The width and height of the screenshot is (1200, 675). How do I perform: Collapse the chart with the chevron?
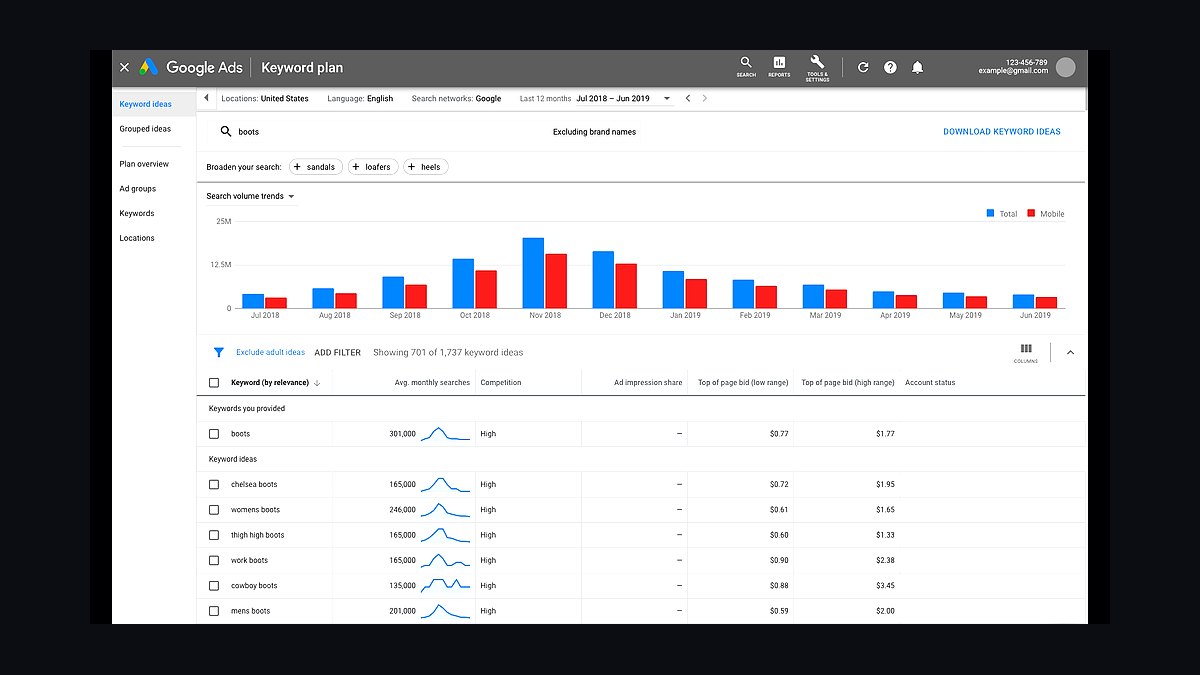click(x=1070, y=352)
